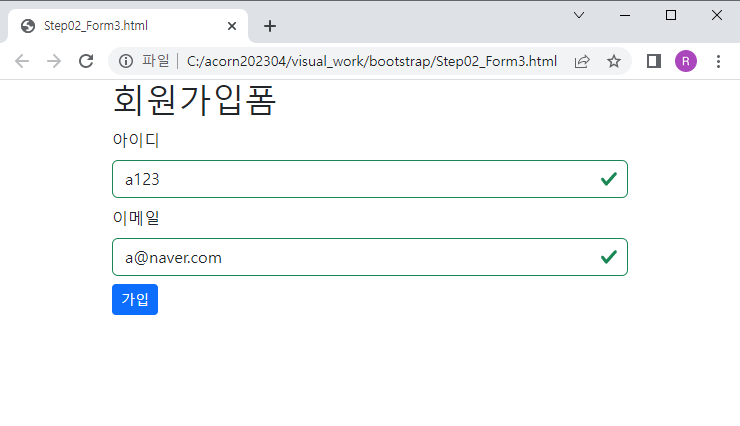Open the Chrome three-dot menu
This screenshot has height=426, width=740.
718,61
